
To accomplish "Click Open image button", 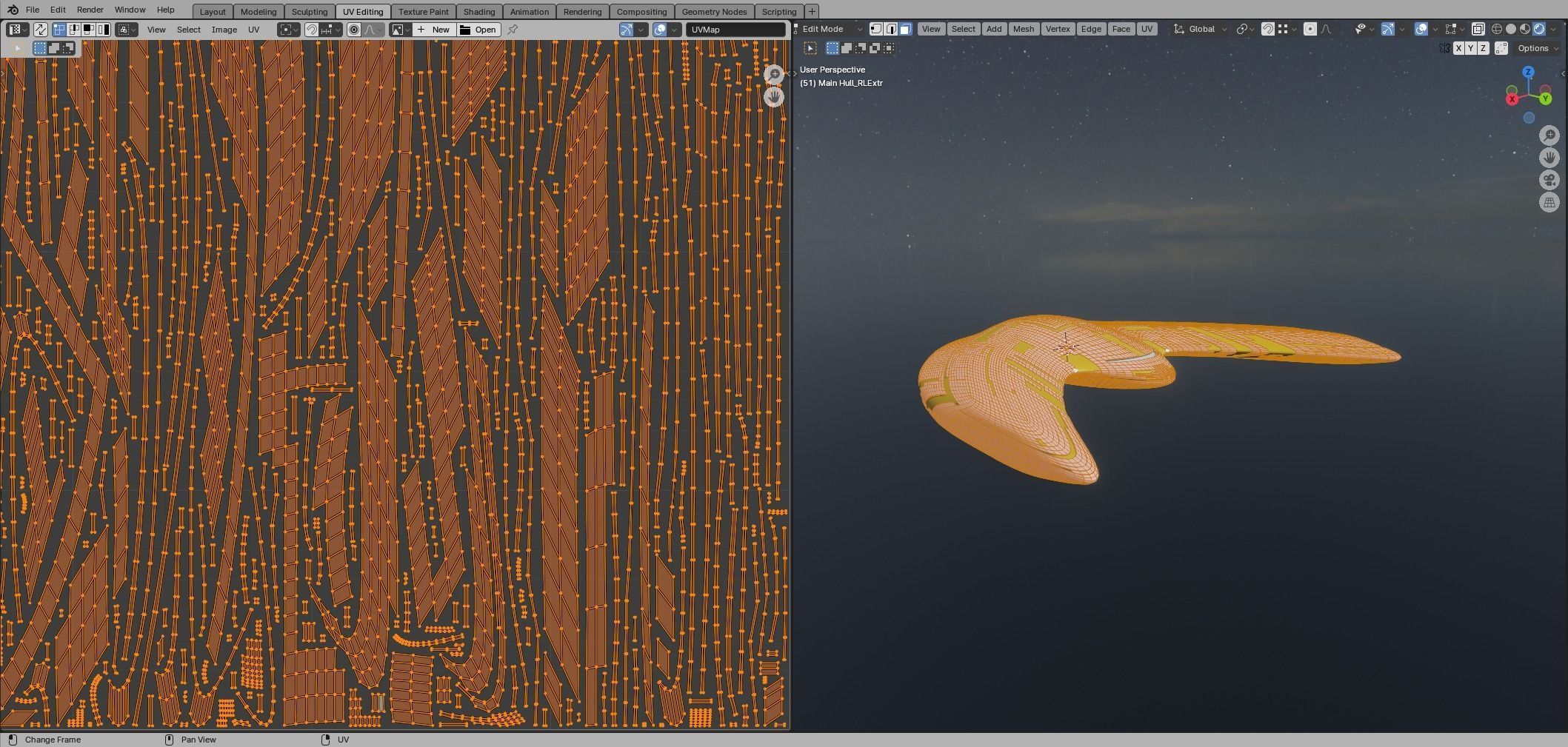I will pos(478,30).
